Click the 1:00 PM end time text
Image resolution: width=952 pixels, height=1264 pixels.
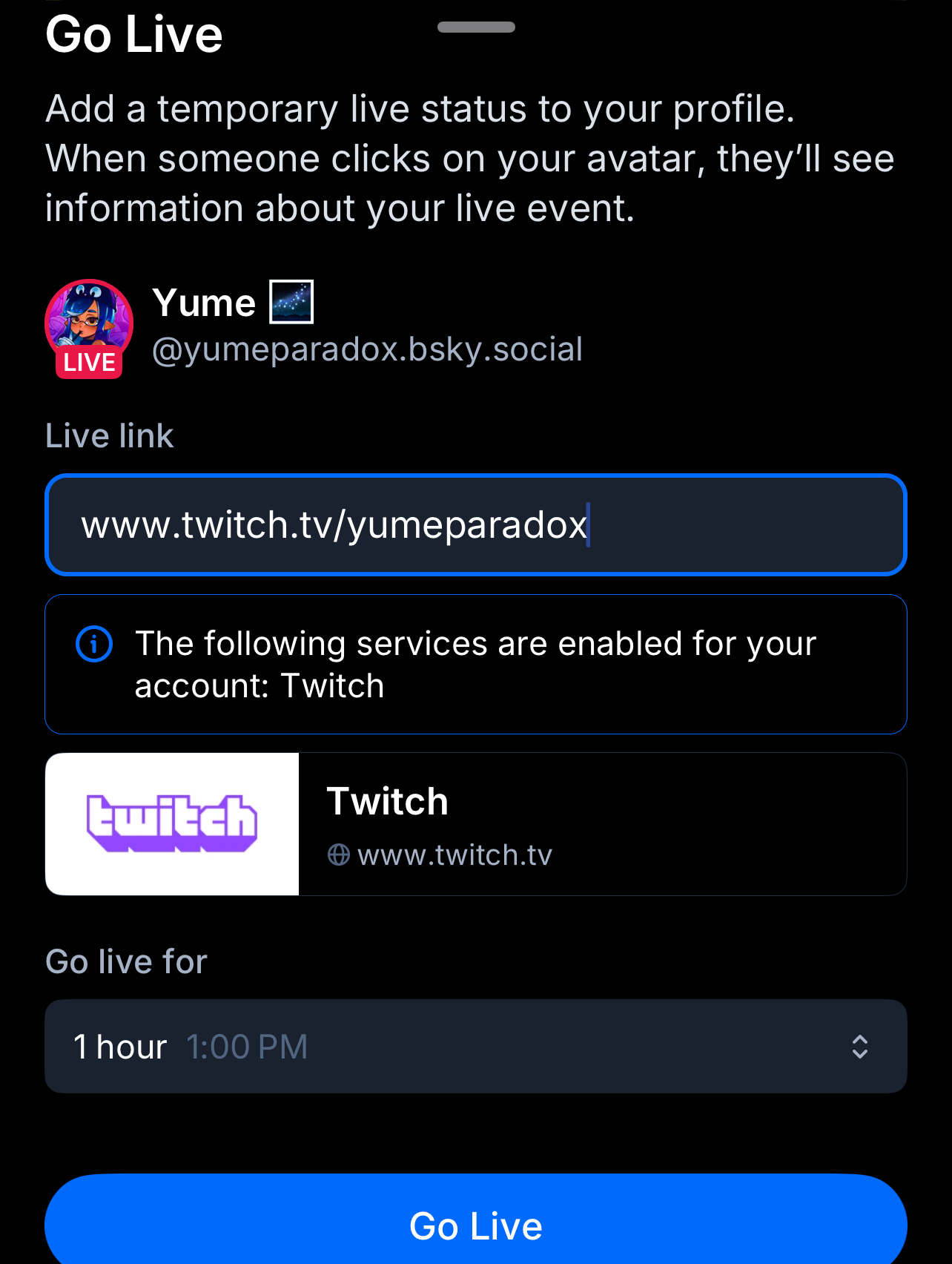(x=247, y=1047)
